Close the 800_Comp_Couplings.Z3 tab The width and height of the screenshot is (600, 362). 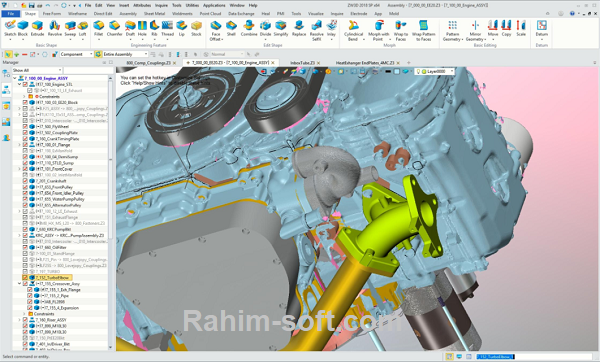tap(175, 63)
